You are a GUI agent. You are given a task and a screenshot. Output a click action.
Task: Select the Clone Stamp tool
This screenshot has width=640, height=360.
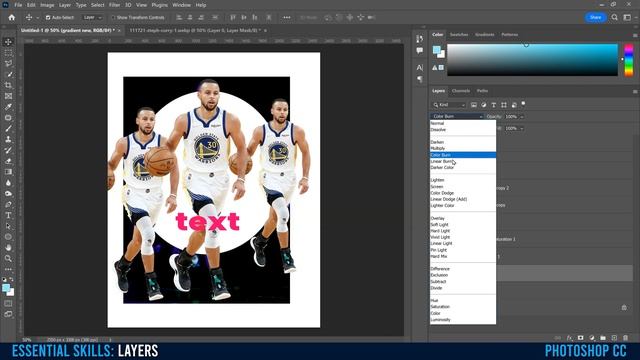point(8,139)
